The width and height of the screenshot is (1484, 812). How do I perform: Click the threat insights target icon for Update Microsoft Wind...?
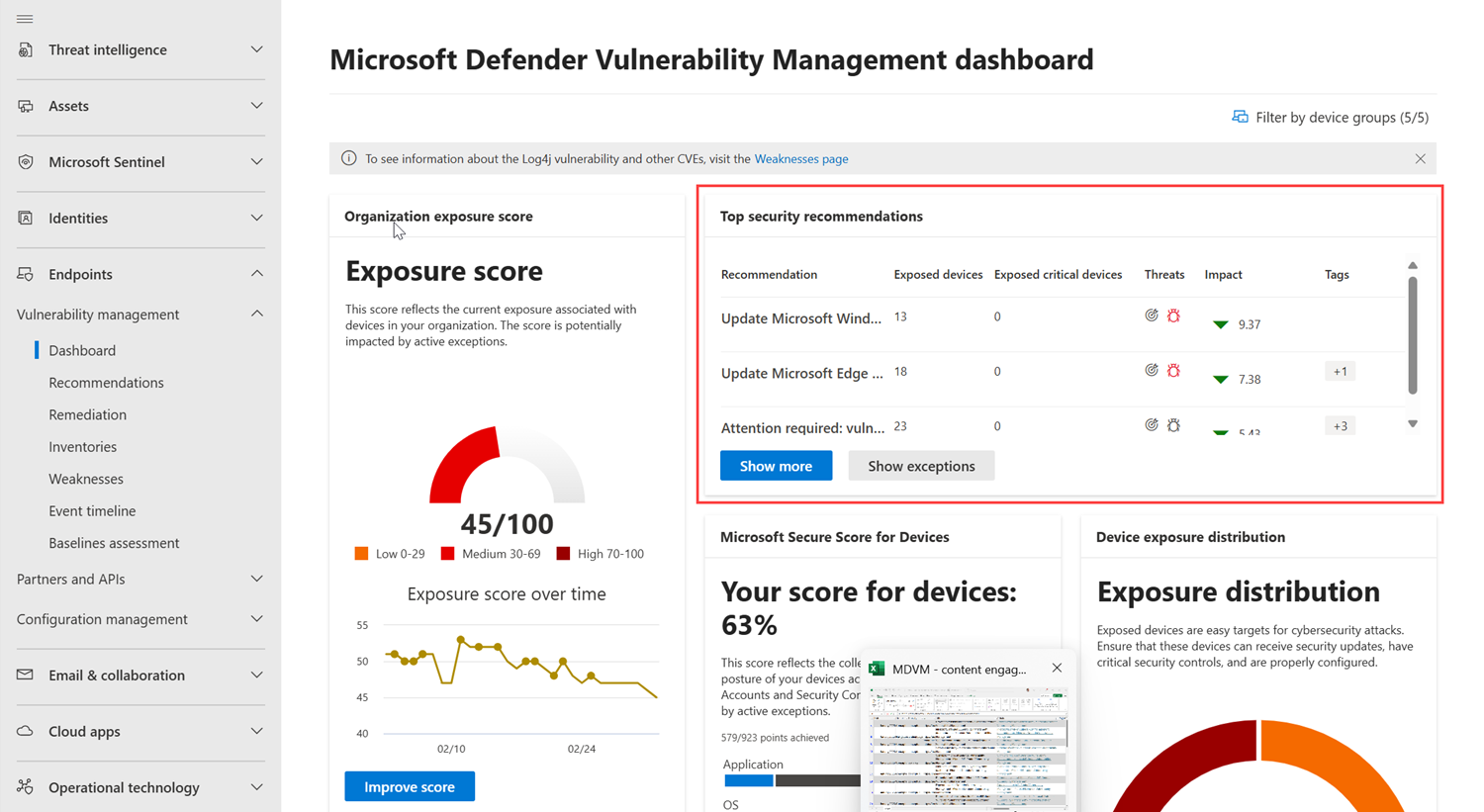click(x=1152, y=316)
